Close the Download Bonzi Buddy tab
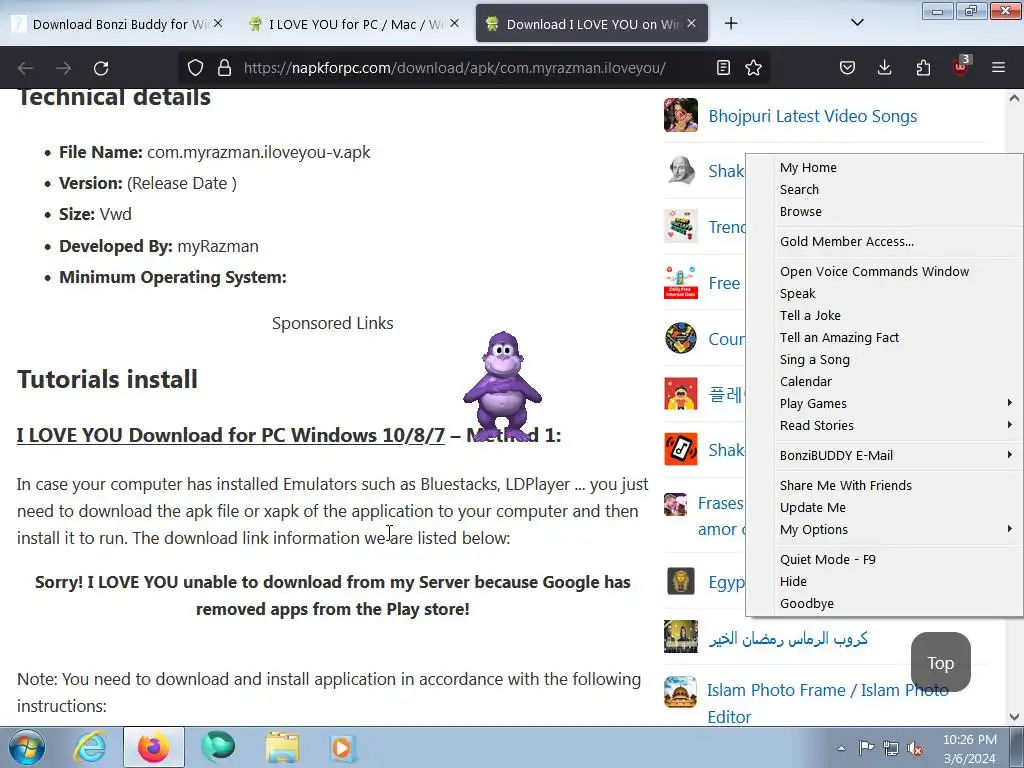1024x768 pixels. click(x=218, y=24)
